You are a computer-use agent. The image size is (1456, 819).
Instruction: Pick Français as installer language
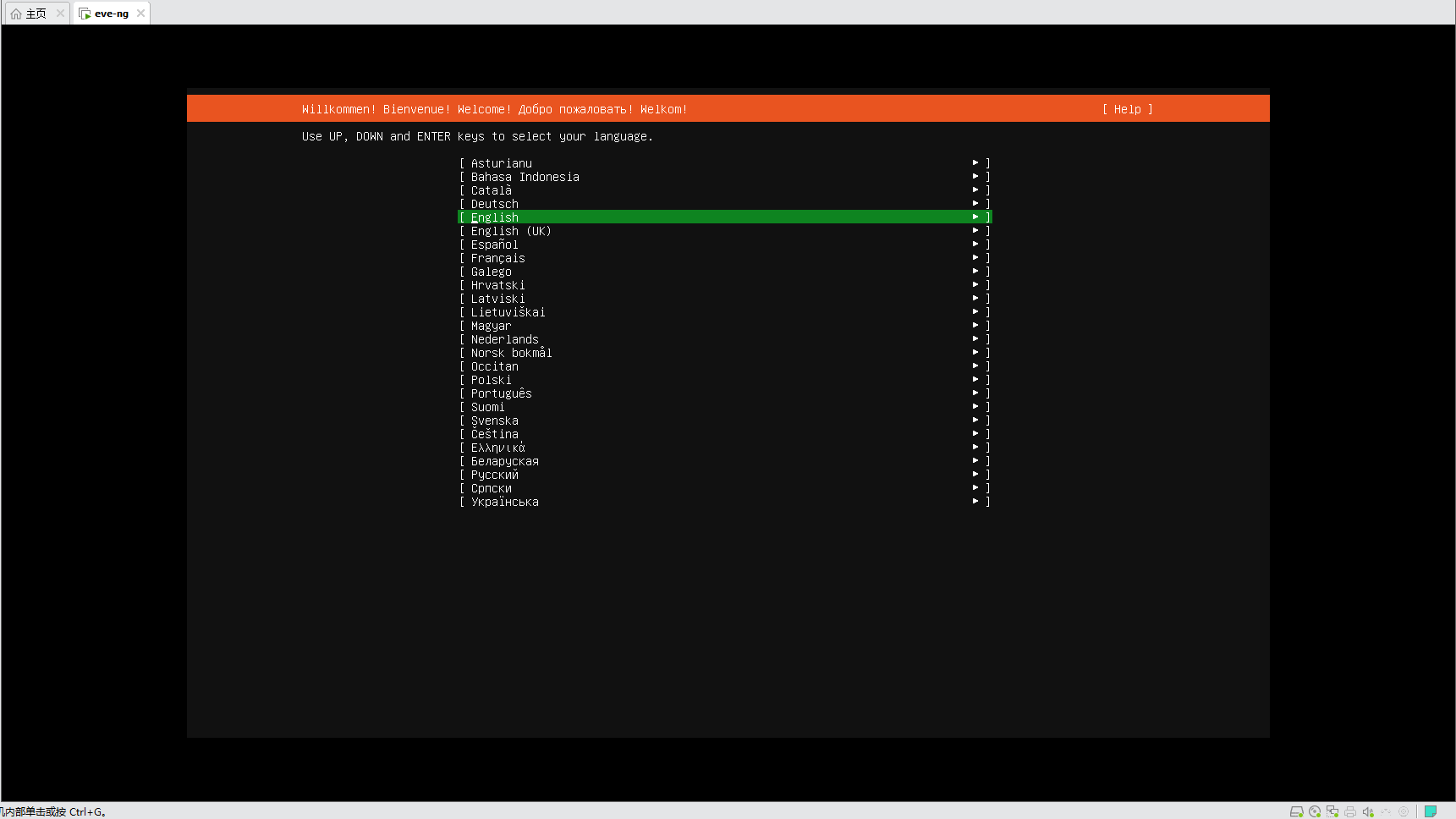724,258
